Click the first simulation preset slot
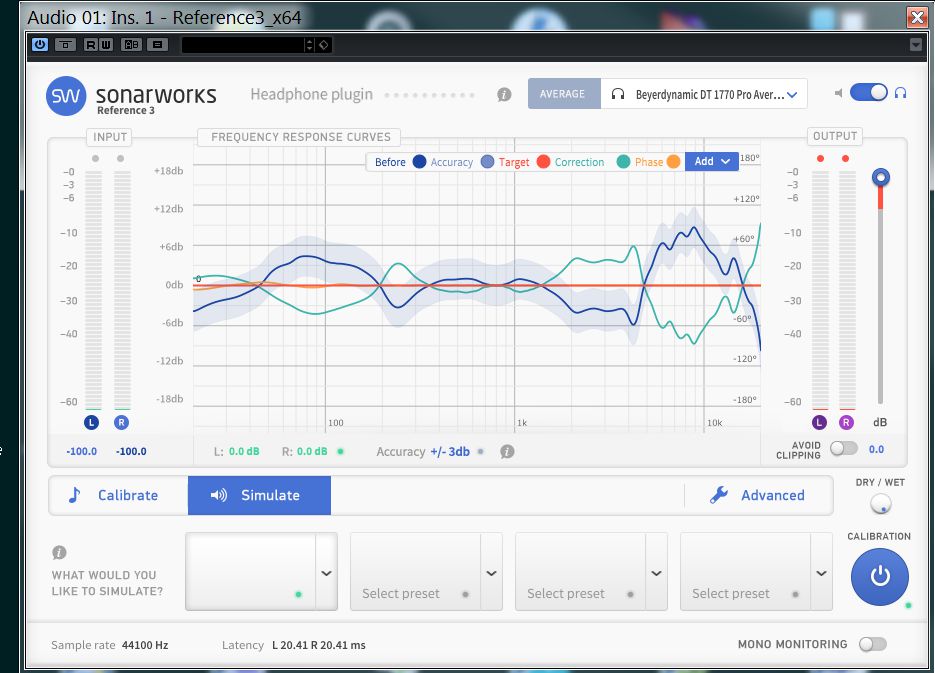935x673 pixels. coord(250,572)
